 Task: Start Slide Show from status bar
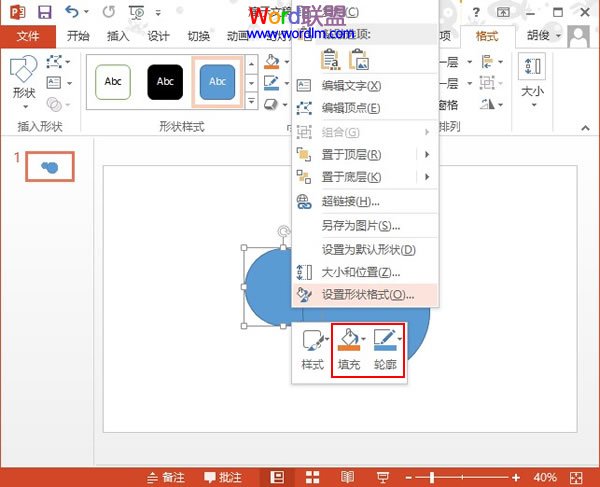point(382,477)
